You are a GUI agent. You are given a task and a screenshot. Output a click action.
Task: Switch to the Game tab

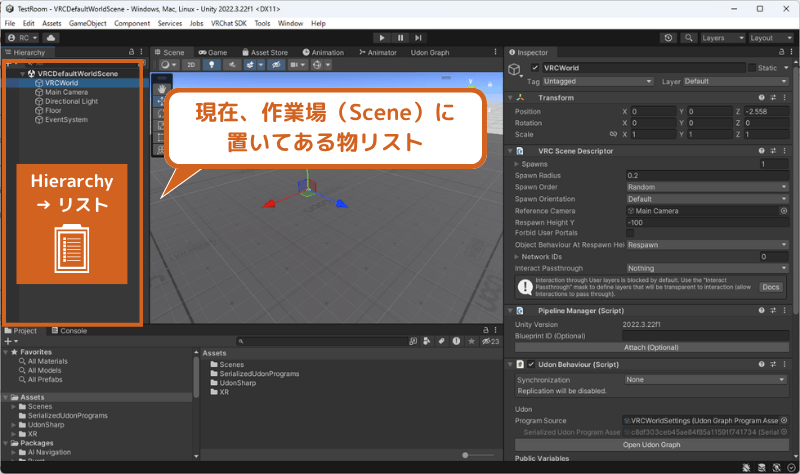click(x=213, y=52)
